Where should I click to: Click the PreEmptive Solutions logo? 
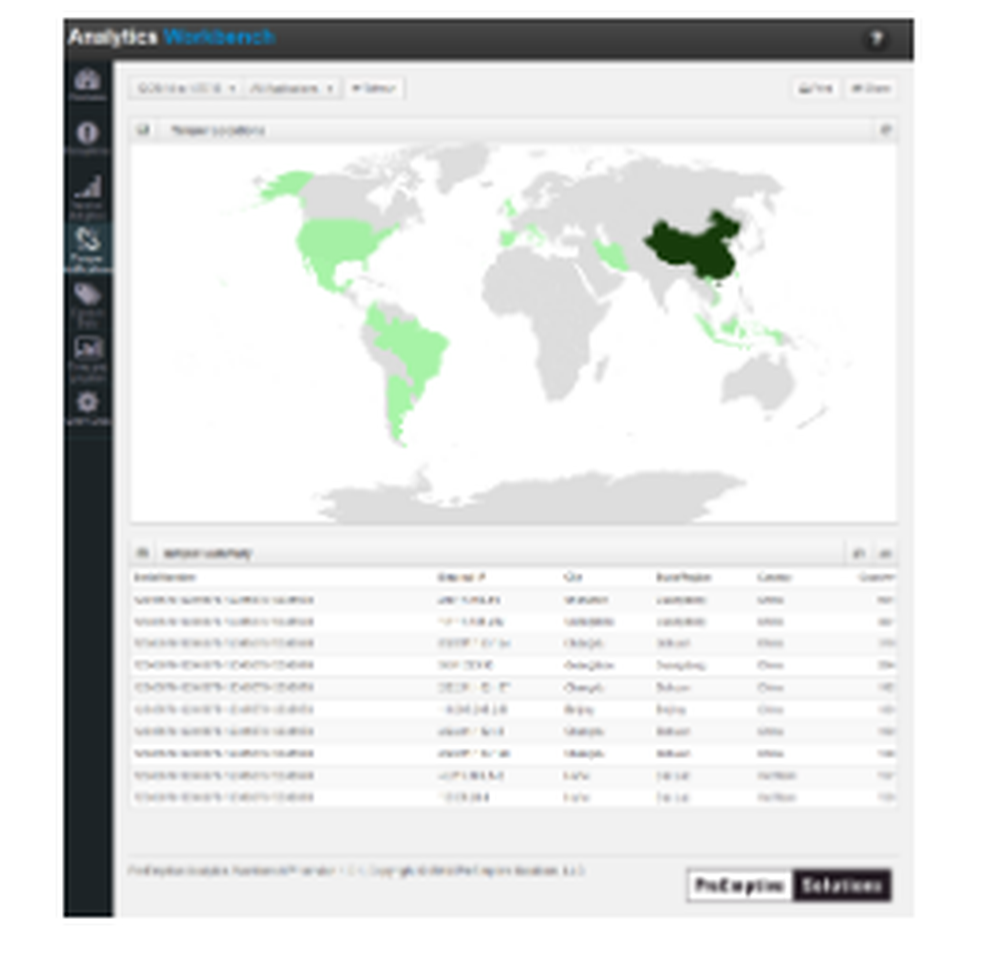pyautogui.click(x=789, y=885)
